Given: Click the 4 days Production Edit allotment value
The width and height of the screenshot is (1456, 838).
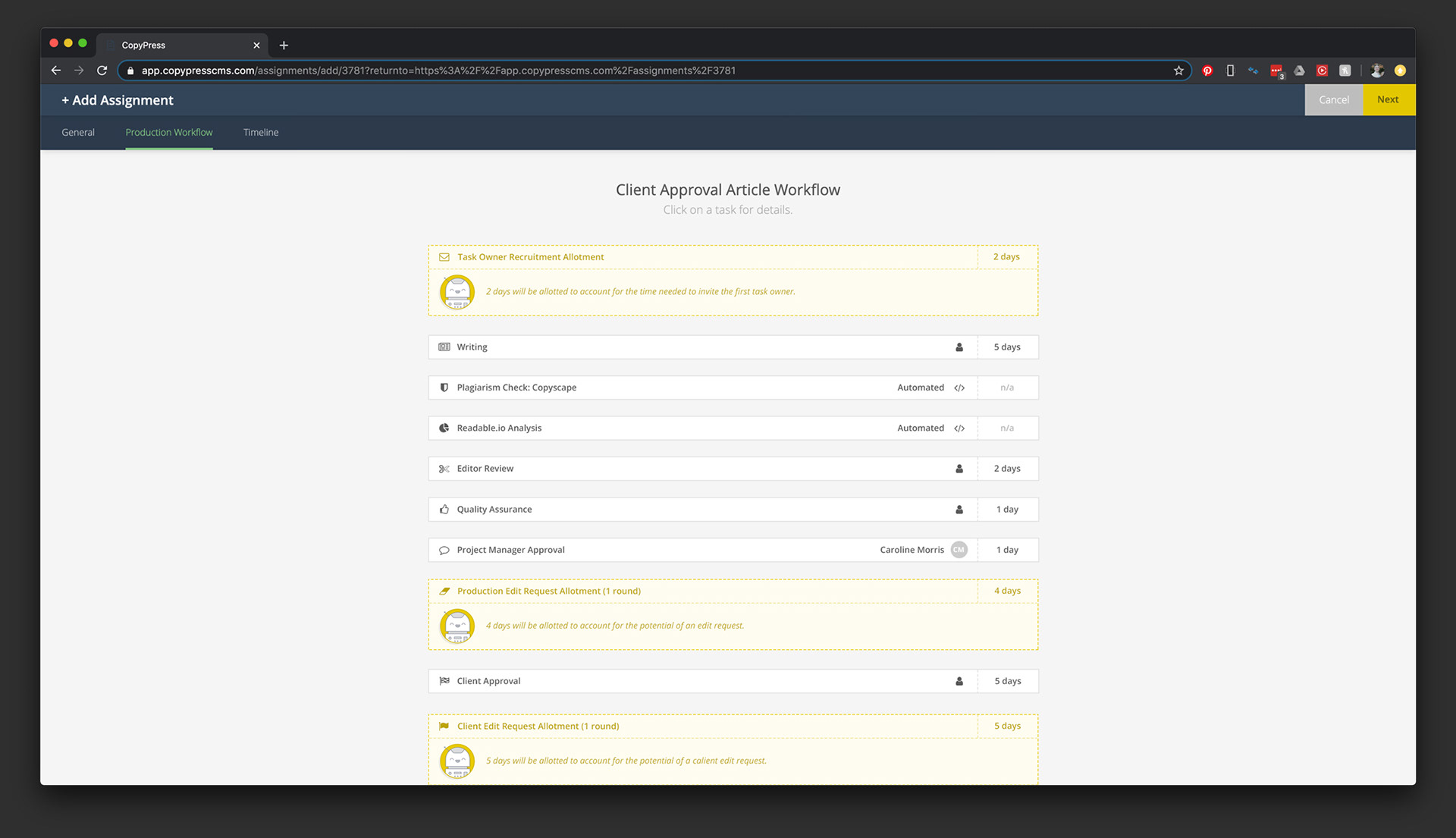Looking at the screenshot, I should [1007, 591].
